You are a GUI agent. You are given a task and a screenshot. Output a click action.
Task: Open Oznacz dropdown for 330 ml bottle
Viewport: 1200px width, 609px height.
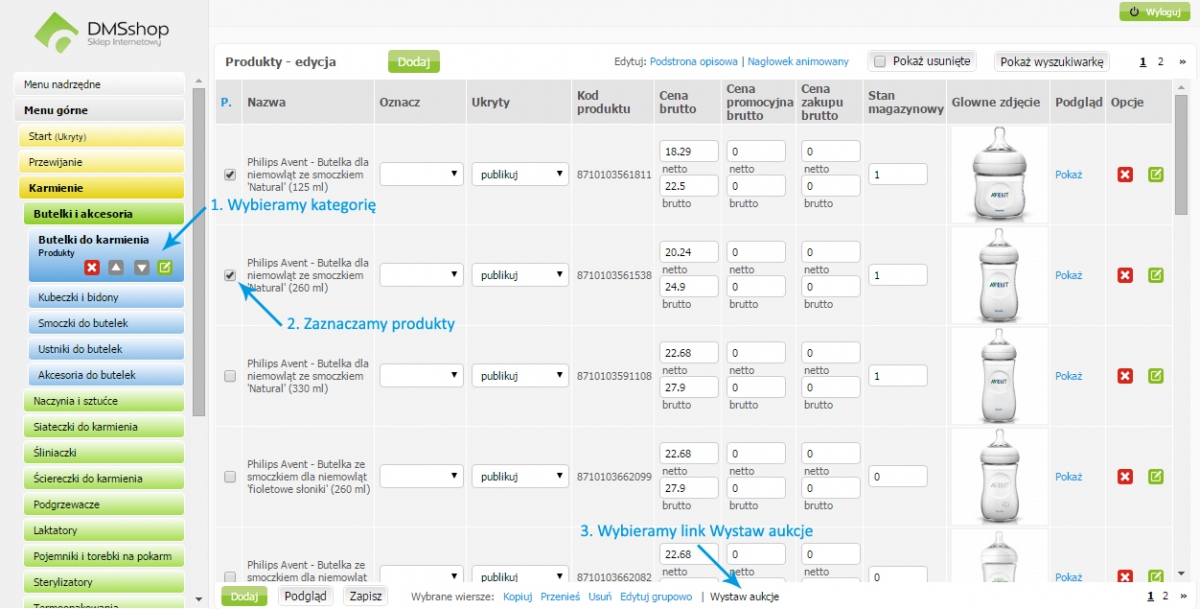[x=420, y=376]
